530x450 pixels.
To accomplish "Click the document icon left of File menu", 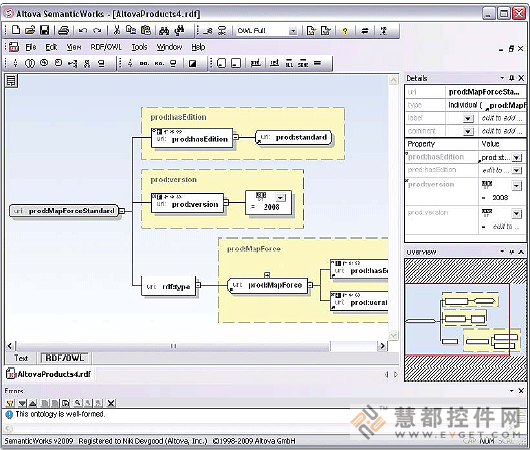I will coord(14,47).
